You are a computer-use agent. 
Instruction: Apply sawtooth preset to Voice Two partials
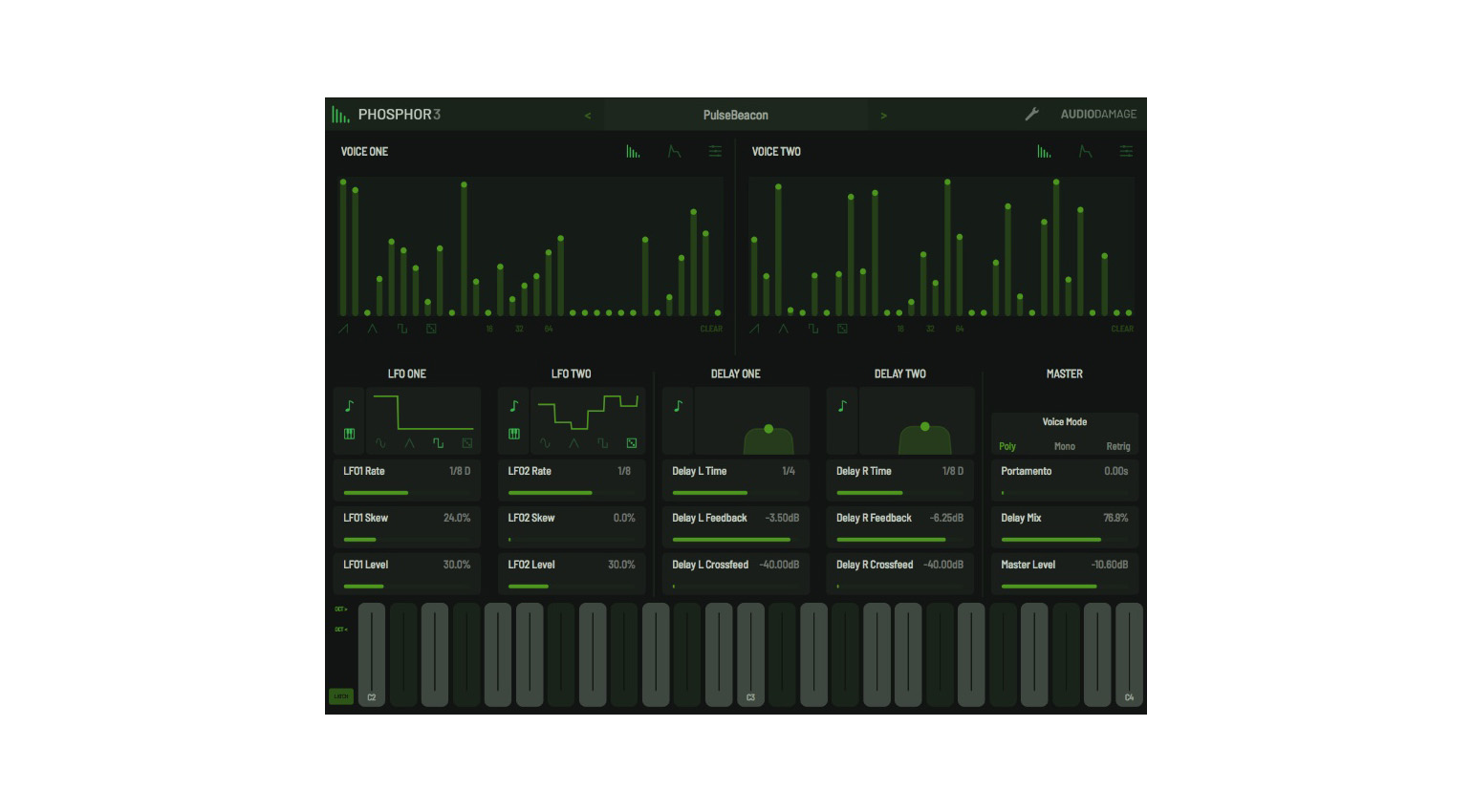(x=754, y=329)
